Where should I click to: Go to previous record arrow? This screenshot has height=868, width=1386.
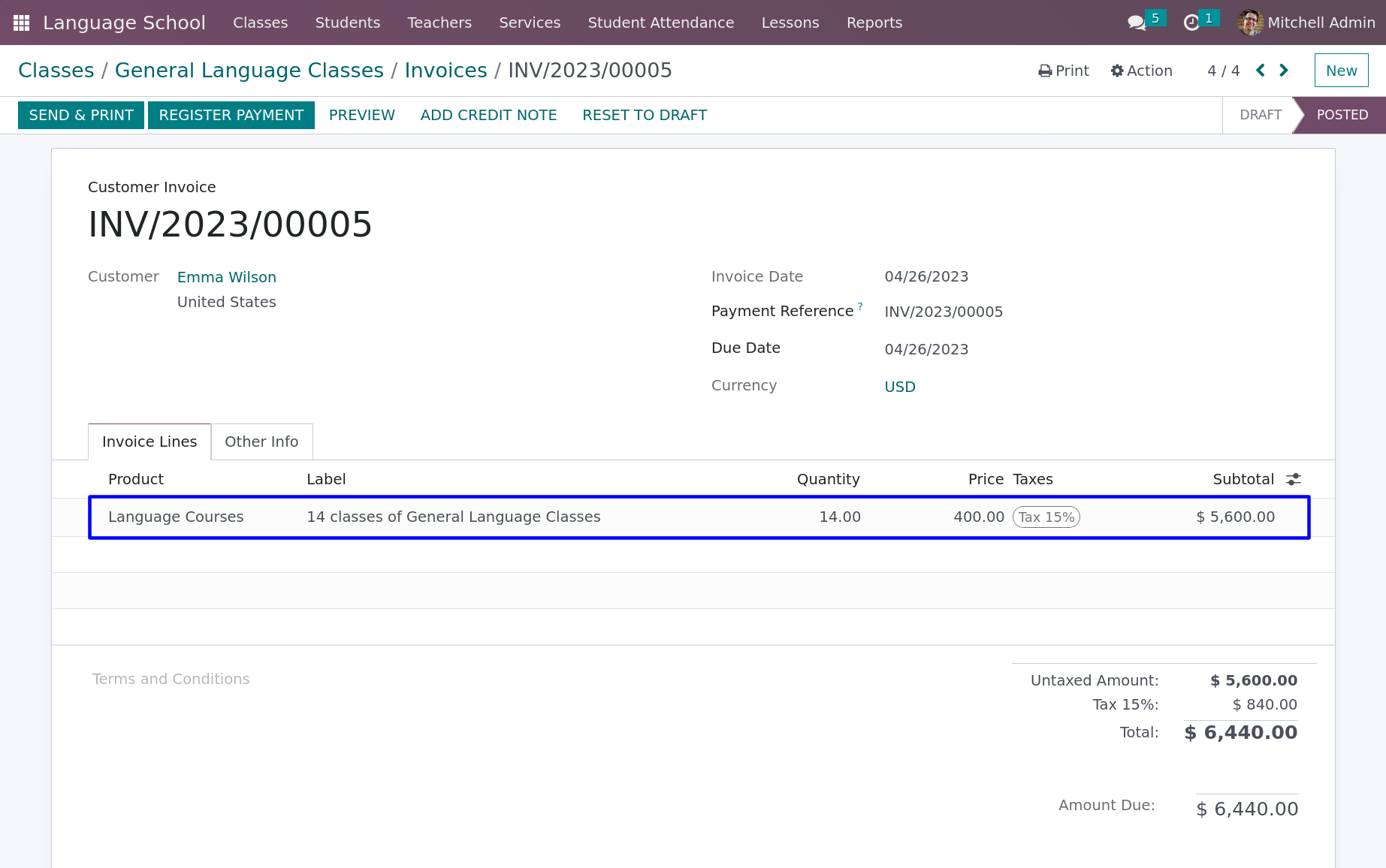(1261, 71)
